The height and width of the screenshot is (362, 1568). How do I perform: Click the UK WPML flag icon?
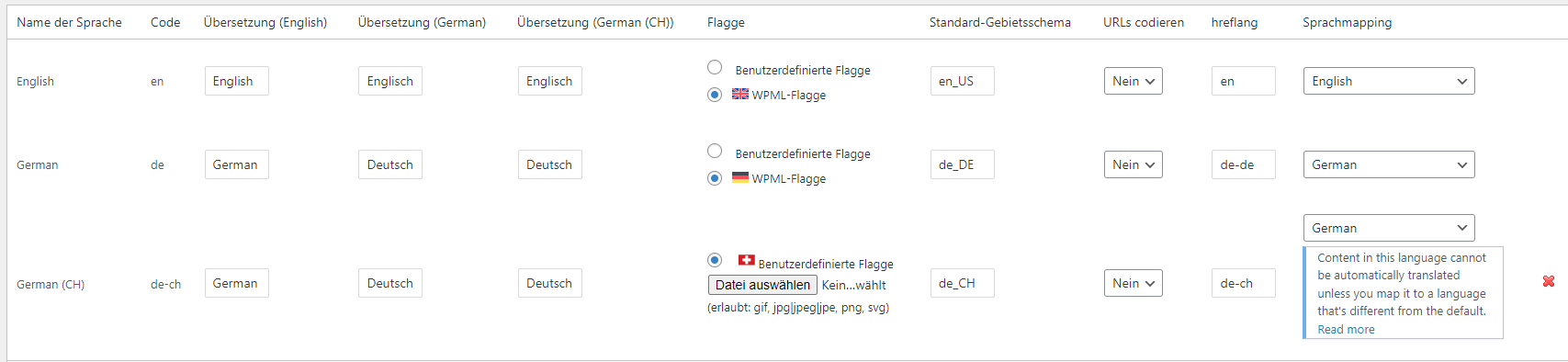pos(740,94)
